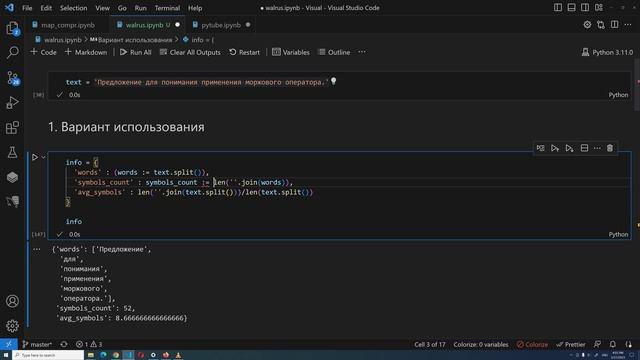Synchronize changes in the status bar
Image resolution: width=640 pixels, height=360 pixels.
64,344
